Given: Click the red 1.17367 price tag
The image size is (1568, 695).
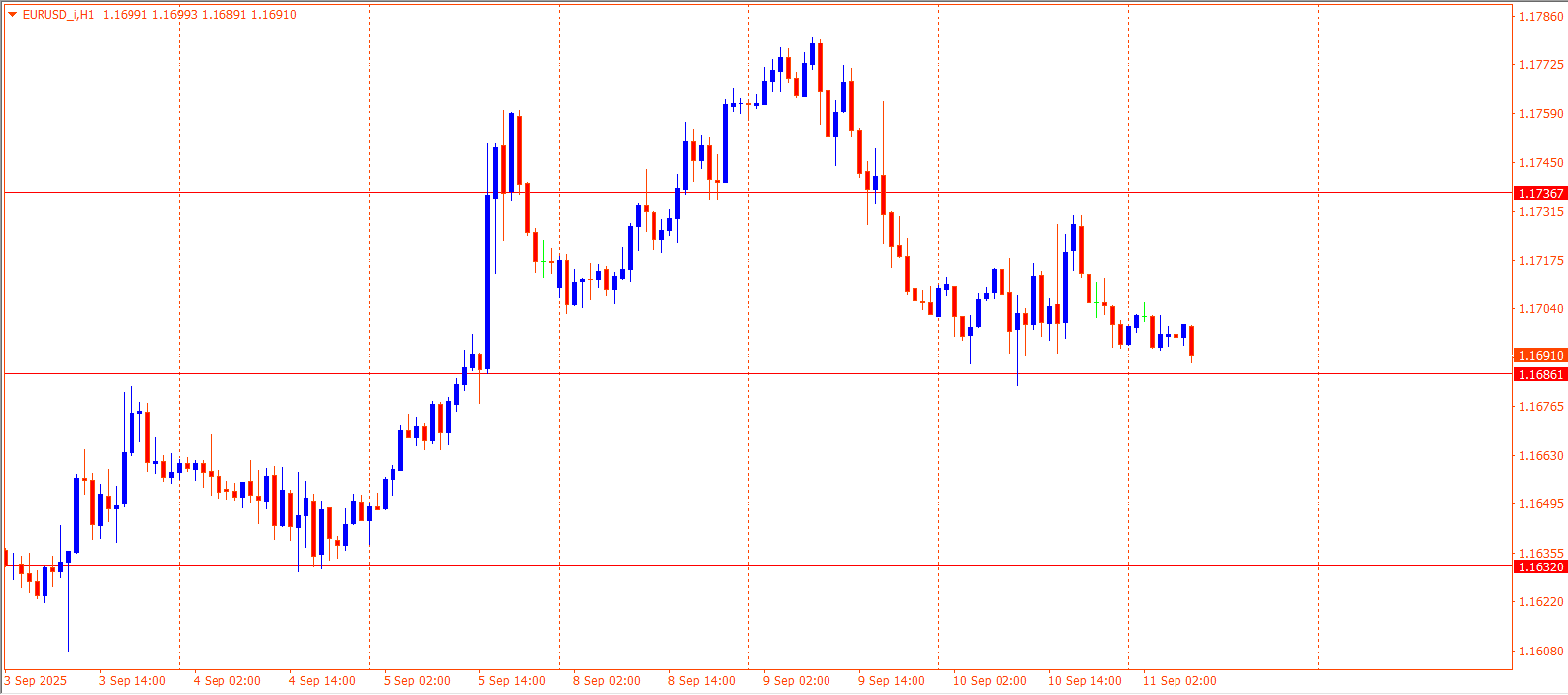Looking at the screenshot, I should 1540,194.
